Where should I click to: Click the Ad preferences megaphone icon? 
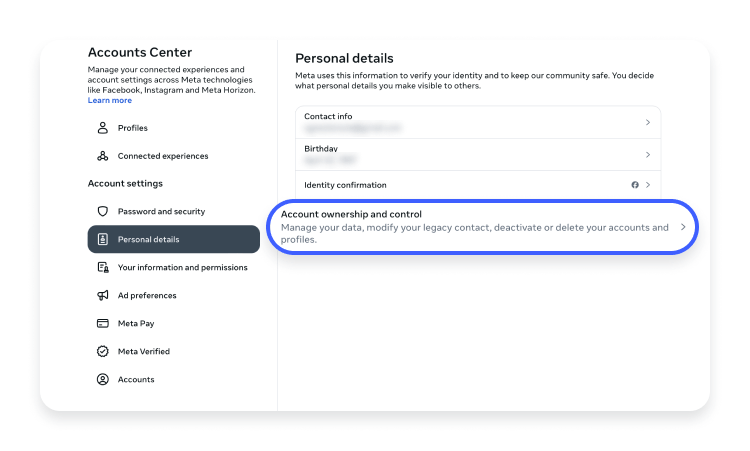(102, 295)
